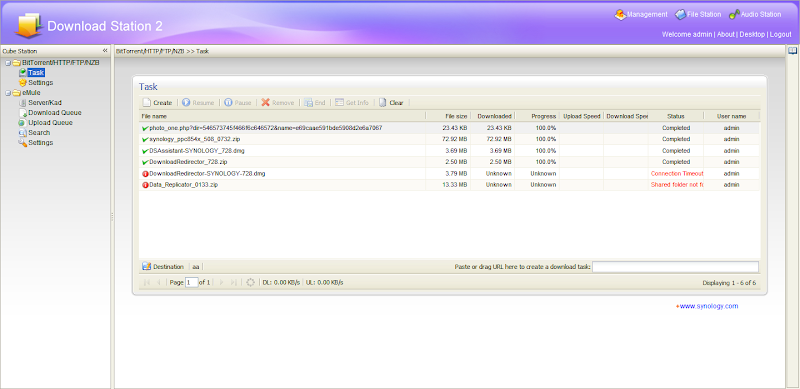Select DSAssistant-SYNOLOGY_728.dmg row
The height and width of the screenshot is (389, 800).
click(449, 151)
